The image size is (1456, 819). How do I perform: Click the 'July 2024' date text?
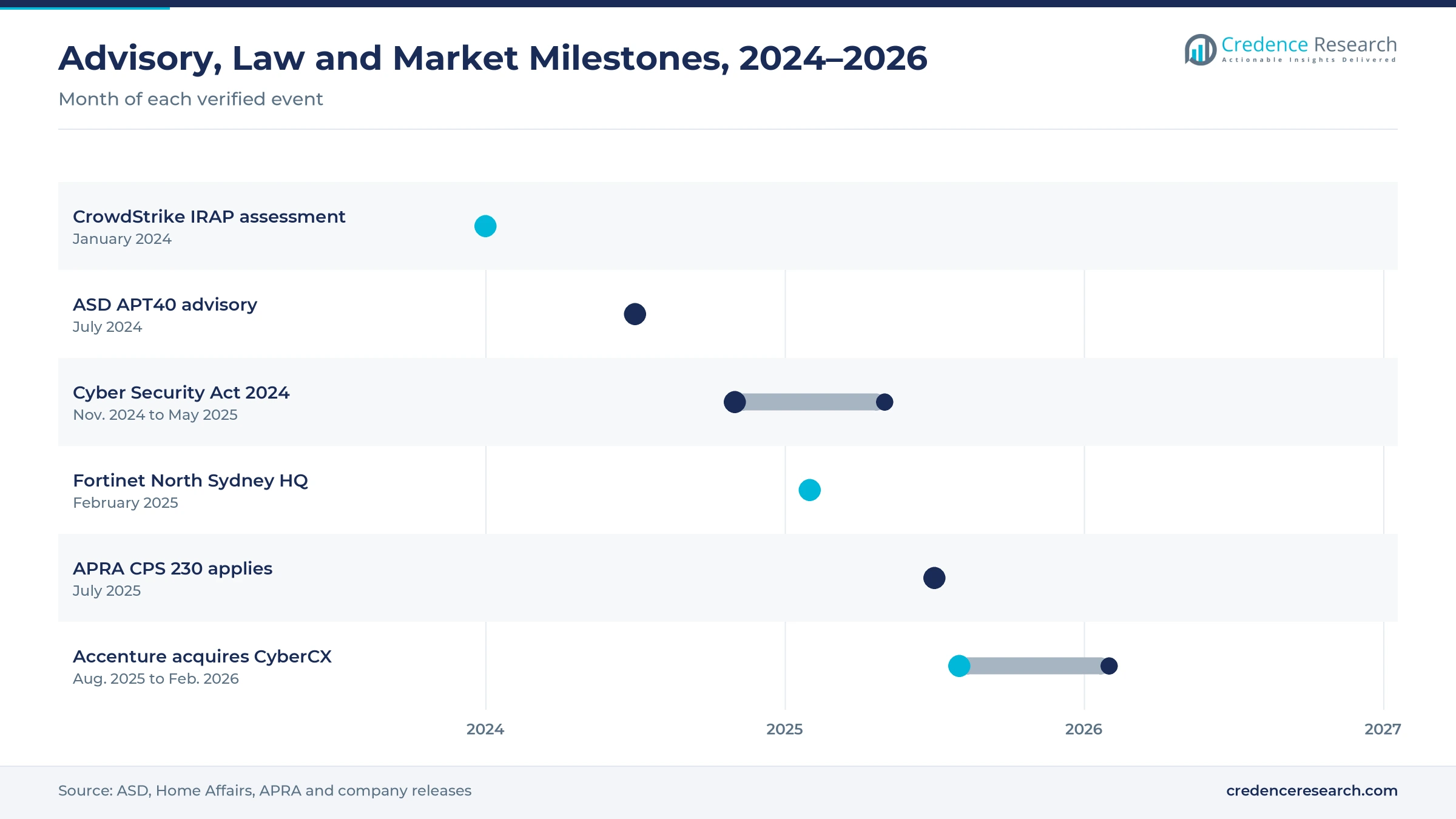107,327
